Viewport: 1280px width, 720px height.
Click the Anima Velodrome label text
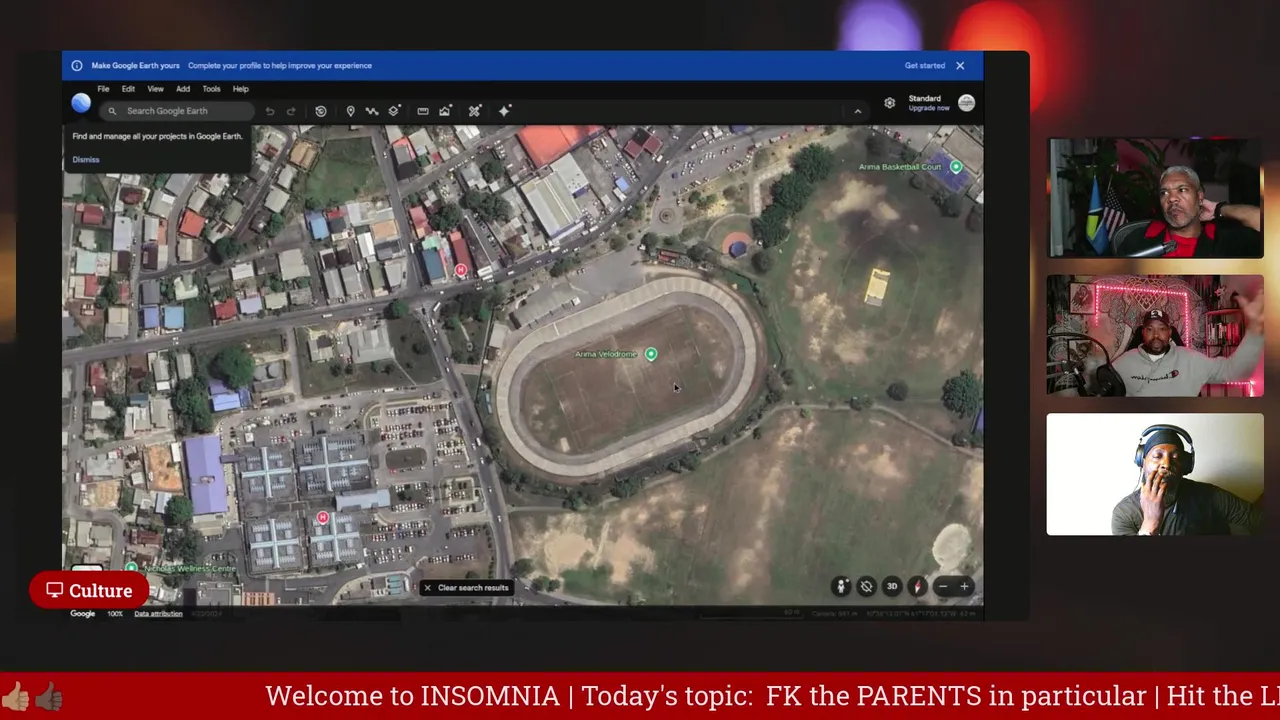[x=605, y=354]
